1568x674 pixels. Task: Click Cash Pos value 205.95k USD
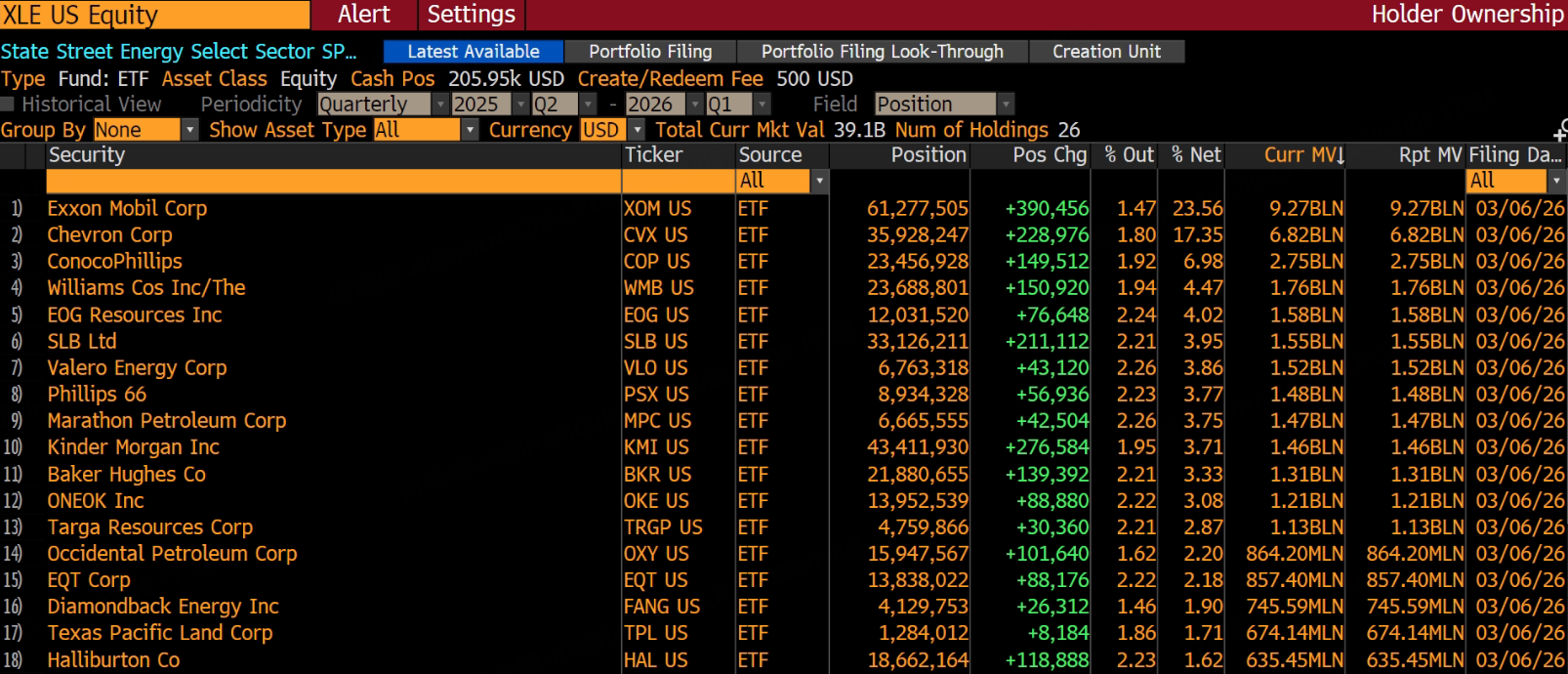506,79
